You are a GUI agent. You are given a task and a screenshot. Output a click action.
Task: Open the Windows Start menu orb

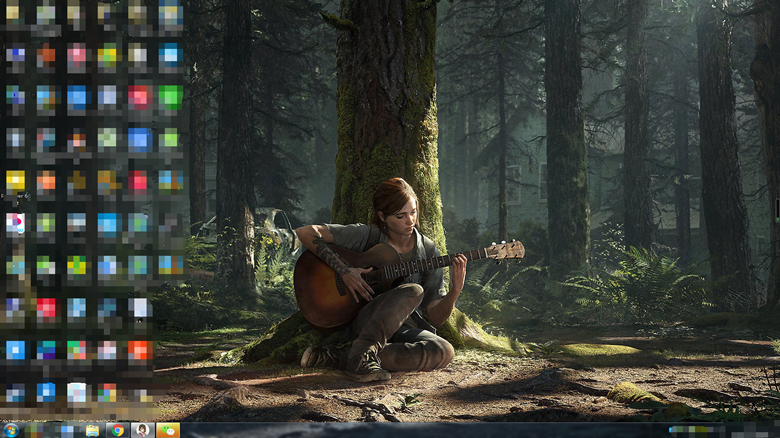pyautogui.click(x=10, y=430)
